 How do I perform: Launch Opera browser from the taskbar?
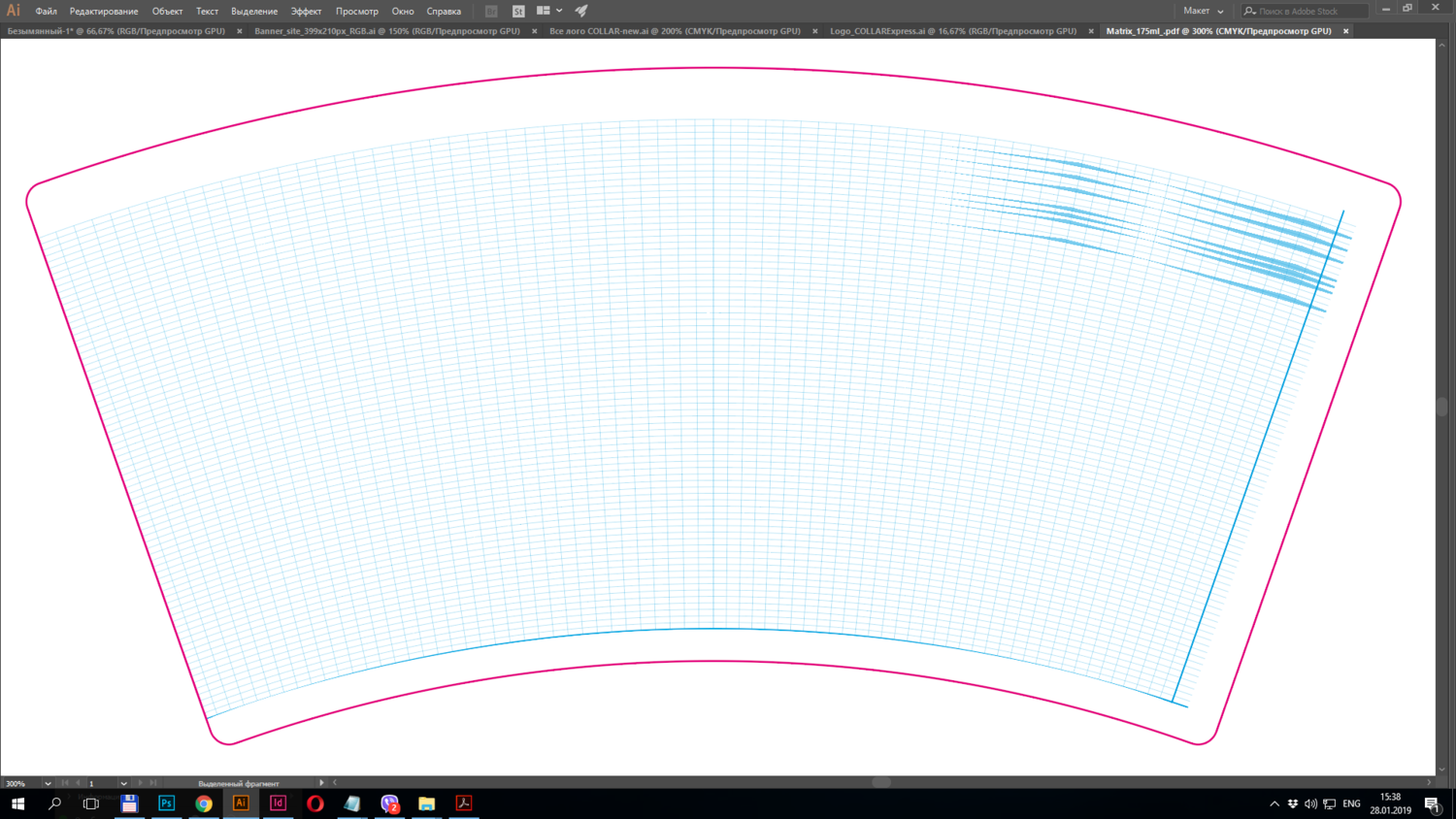314,803
